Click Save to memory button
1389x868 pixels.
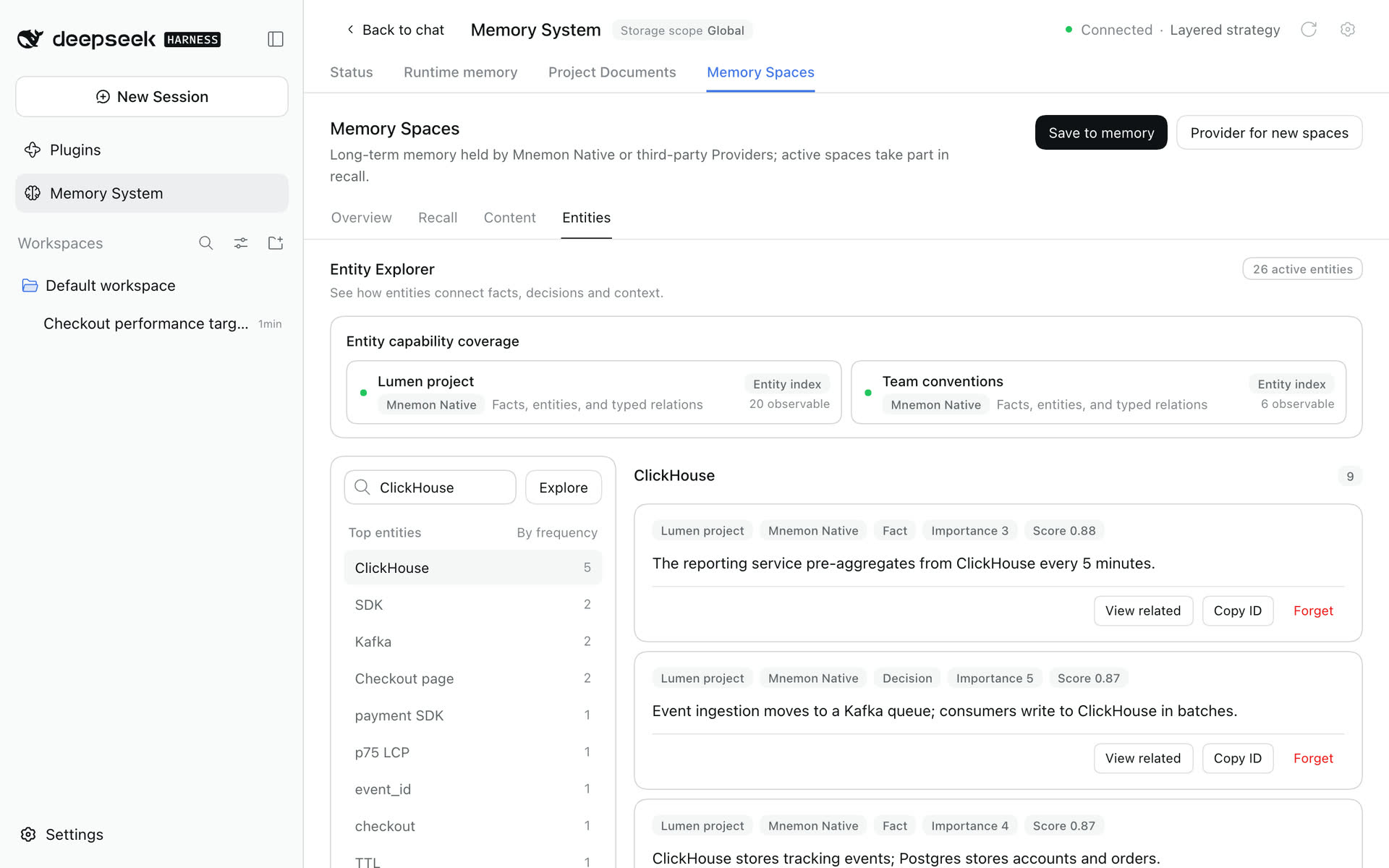pos(1101,132)
